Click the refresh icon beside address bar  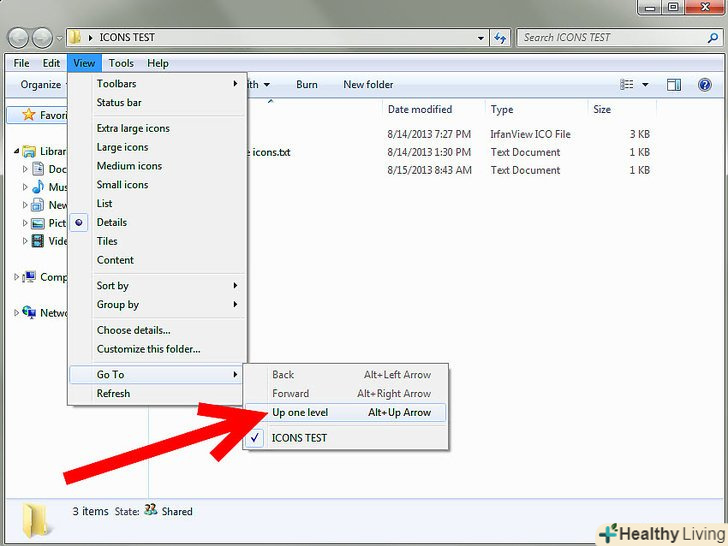point(501,38)
